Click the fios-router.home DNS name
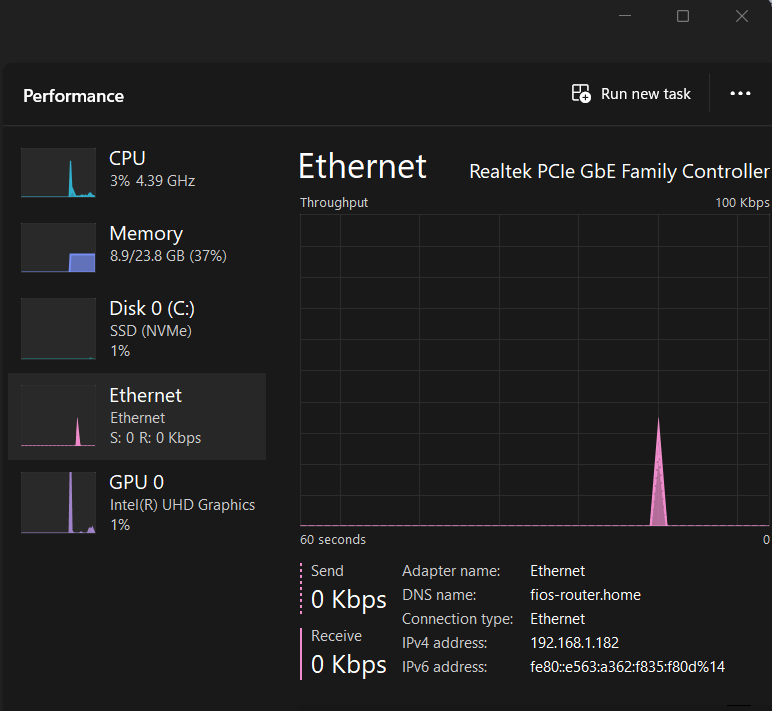772x711 pixels. coord(585,595)
